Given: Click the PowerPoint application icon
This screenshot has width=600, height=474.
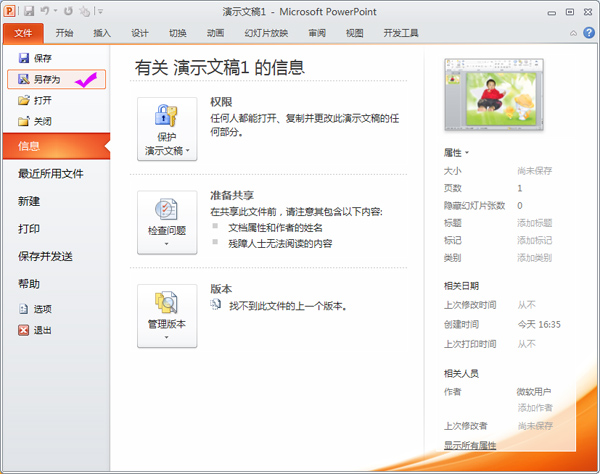Looking at the screenshot, I should tap(10, 11).
